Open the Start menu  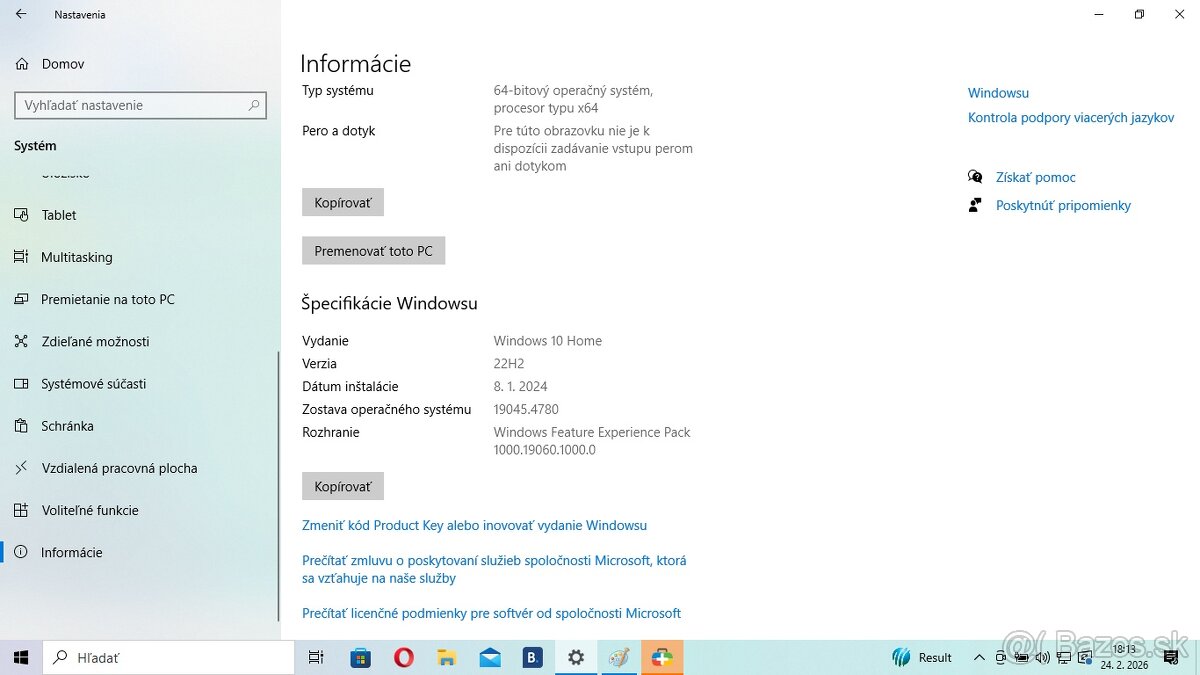(x=20, y=657)
